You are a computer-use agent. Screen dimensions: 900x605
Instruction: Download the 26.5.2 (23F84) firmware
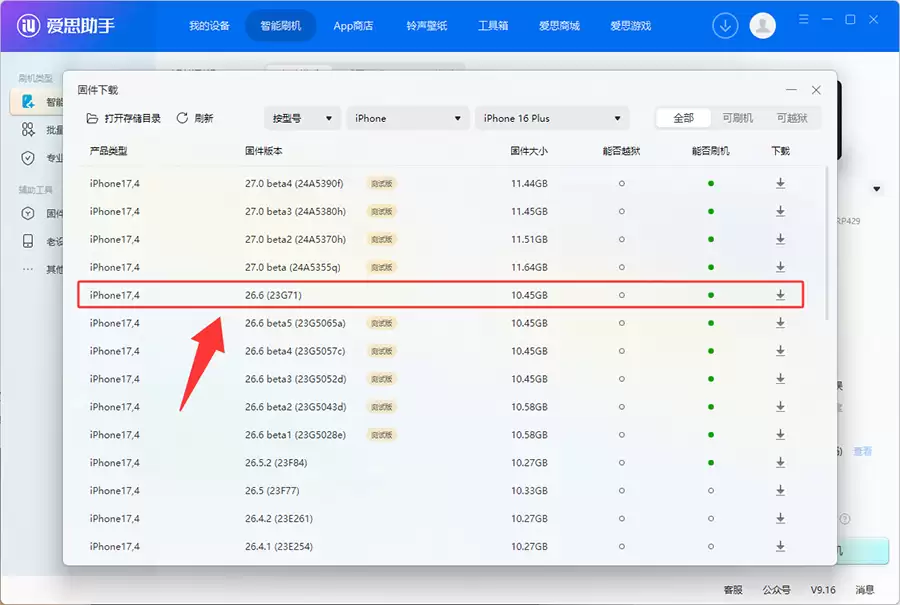(780, 463)
